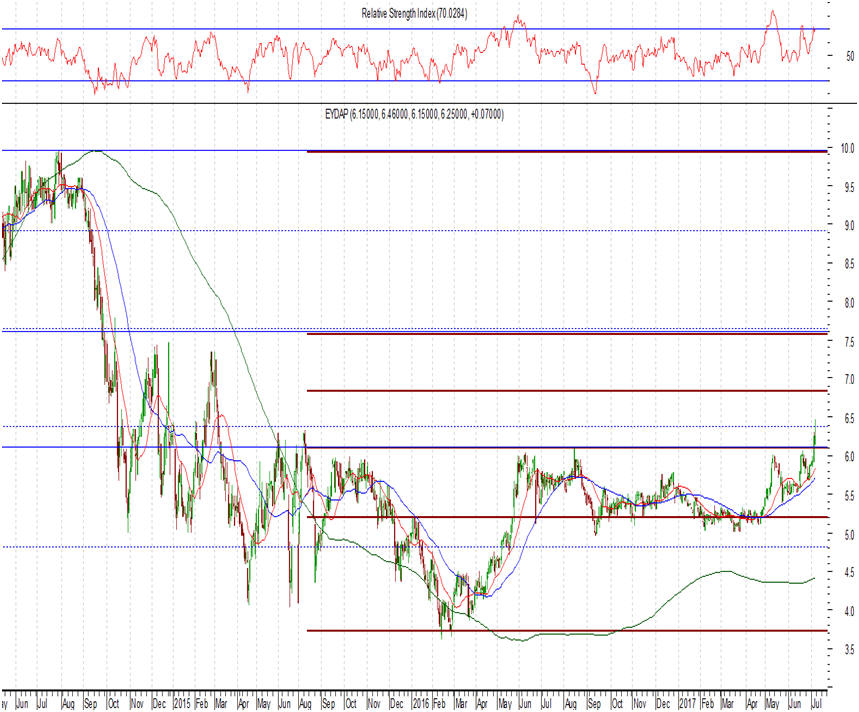Click the 6.0 price axis label
This screenshot has height=712, width=859.
coord(850,457)
